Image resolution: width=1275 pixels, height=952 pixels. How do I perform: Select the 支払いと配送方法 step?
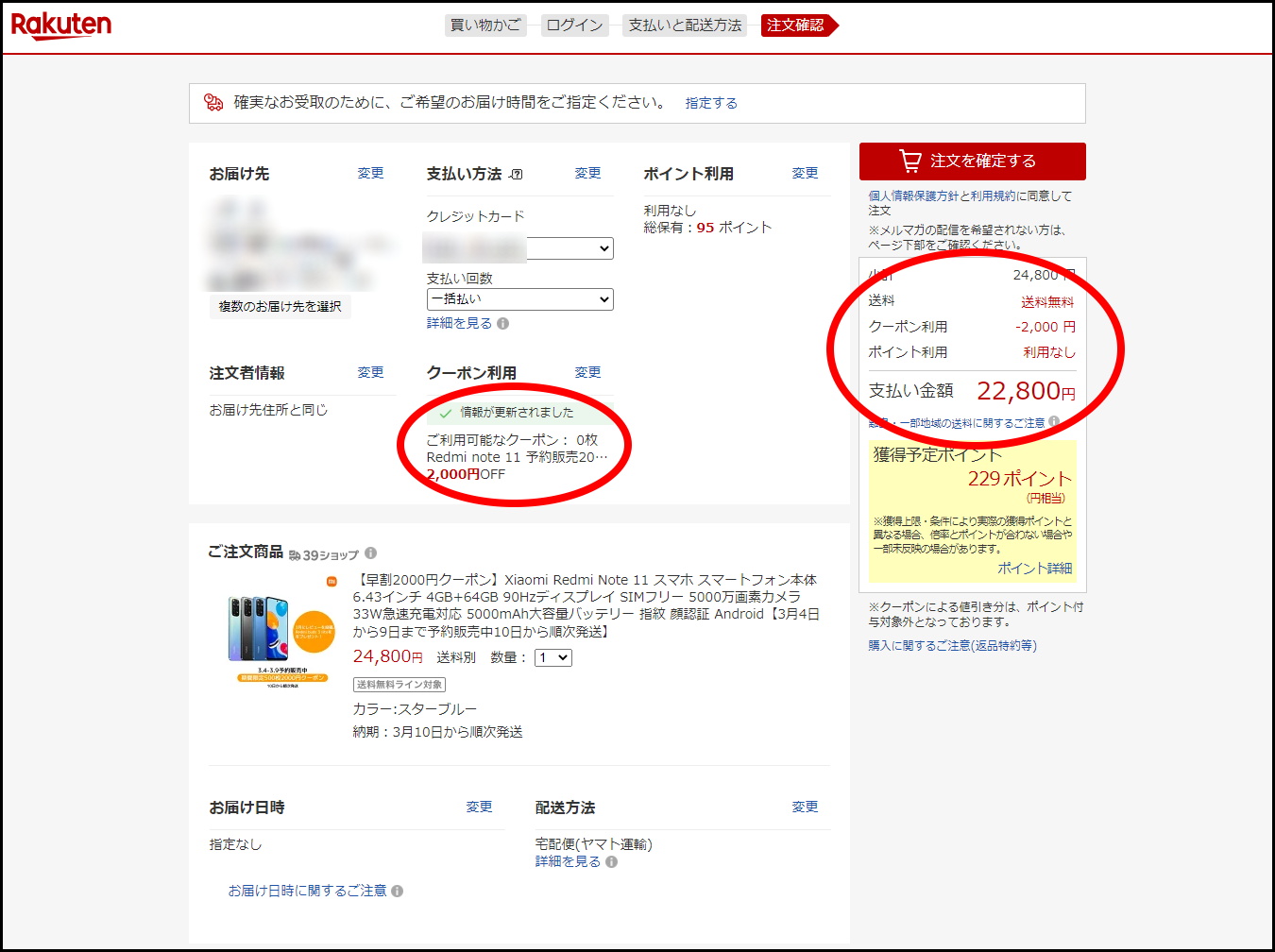(685, 25)
